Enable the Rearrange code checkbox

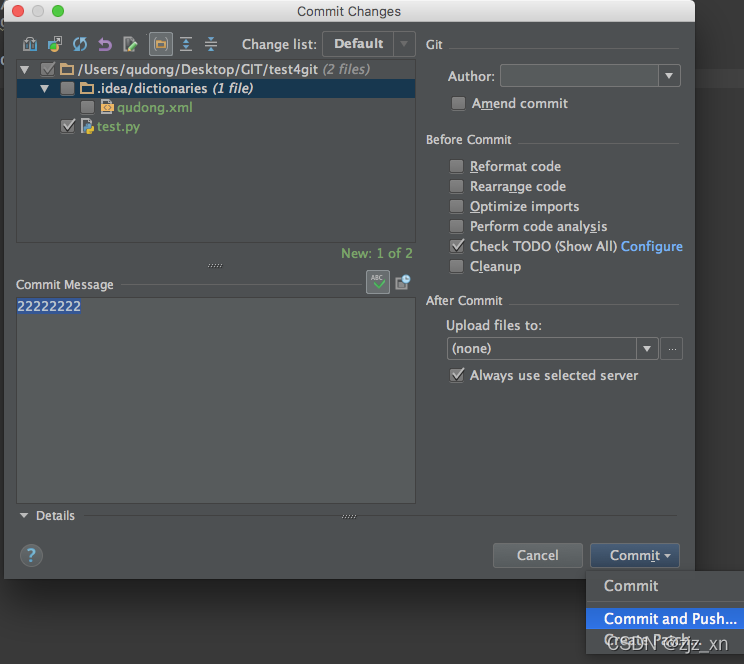pyautogui.click(x=456, y=186)
